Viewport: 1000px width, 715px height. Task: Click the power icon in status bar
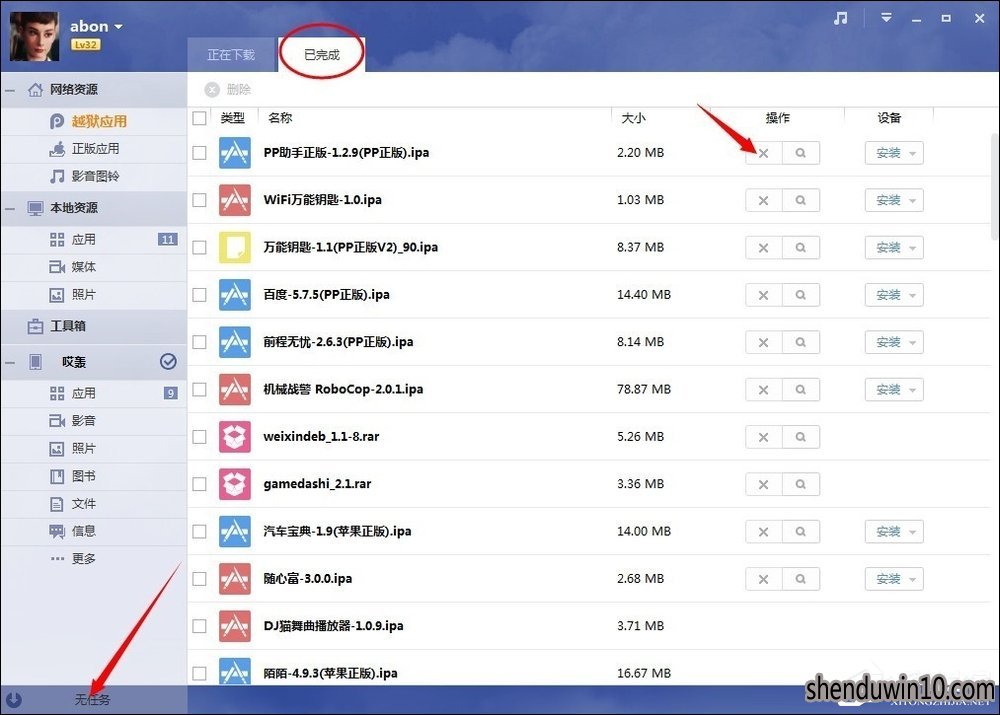[x=13, y=700]
